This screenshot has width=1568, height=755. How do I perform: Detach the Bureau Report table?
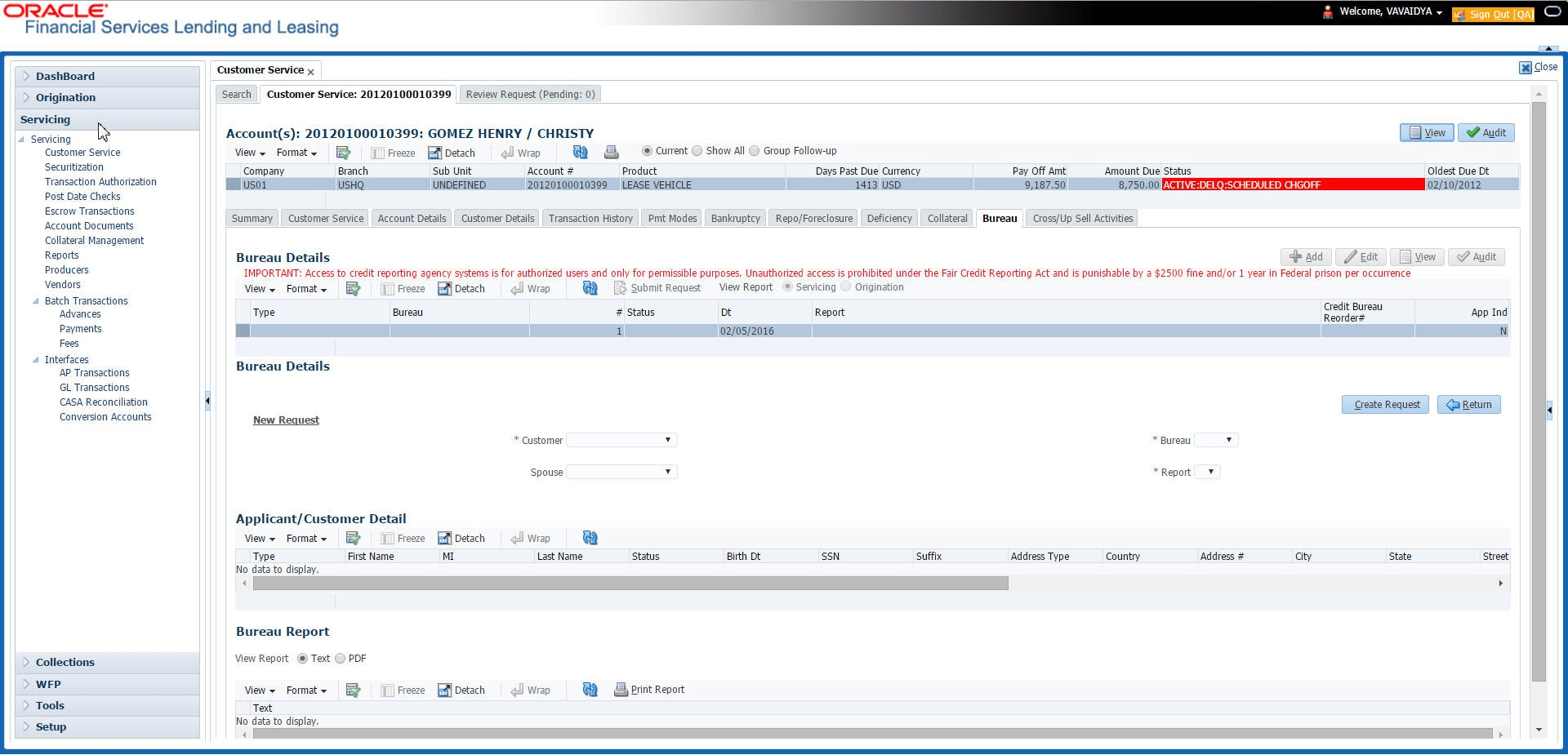point(461,690)
